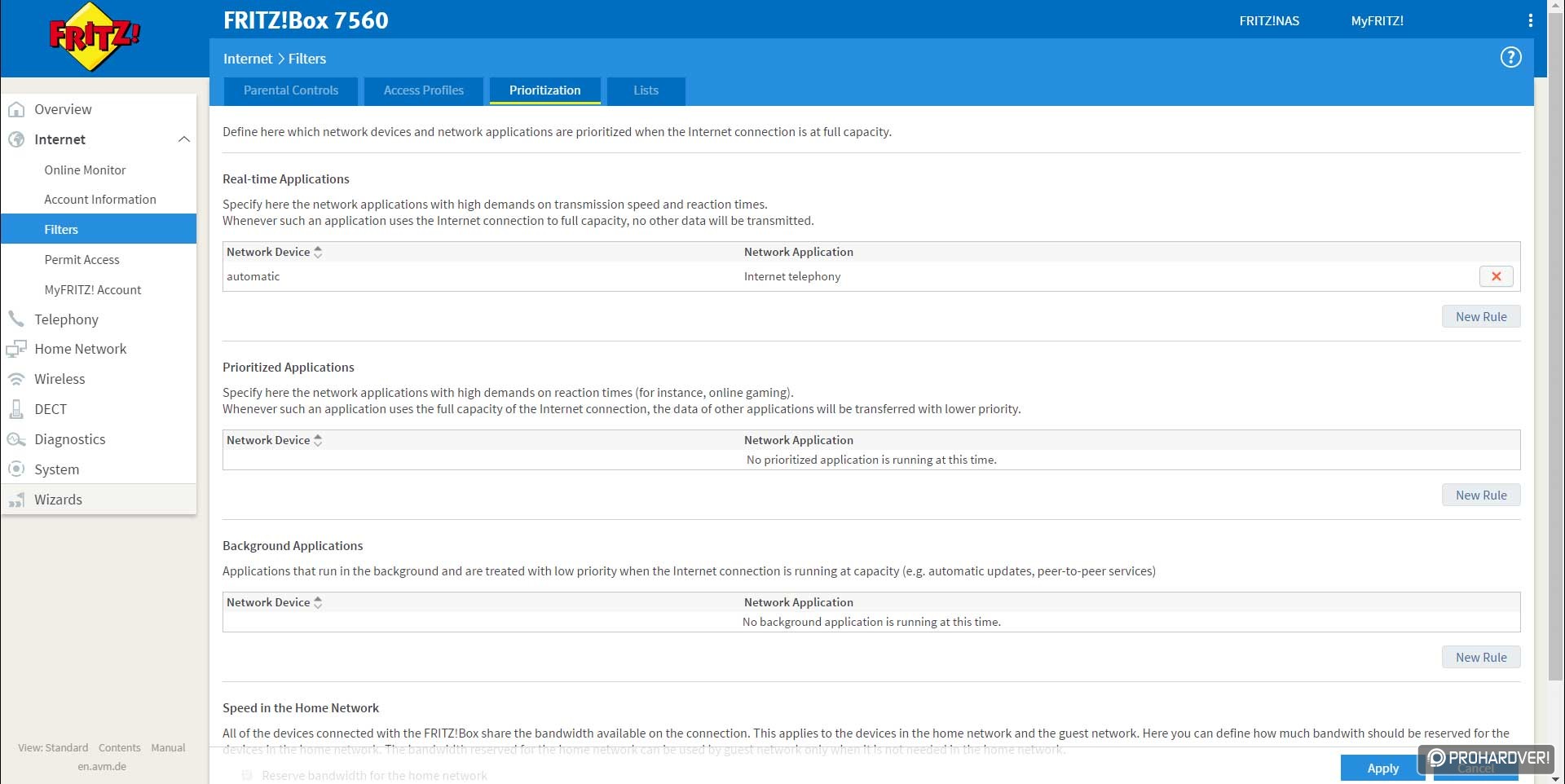Click the FRITZ!Box 7560 title
The height and width of the screenshot is (784, 1565).
[306, 20]
